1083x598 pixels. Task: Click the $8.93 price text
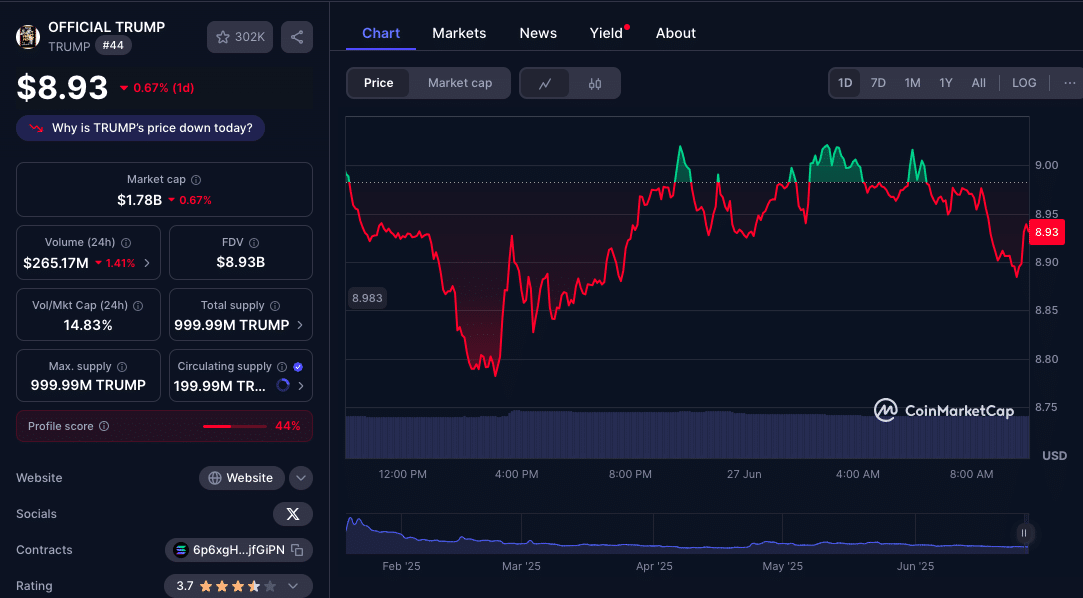62,88
